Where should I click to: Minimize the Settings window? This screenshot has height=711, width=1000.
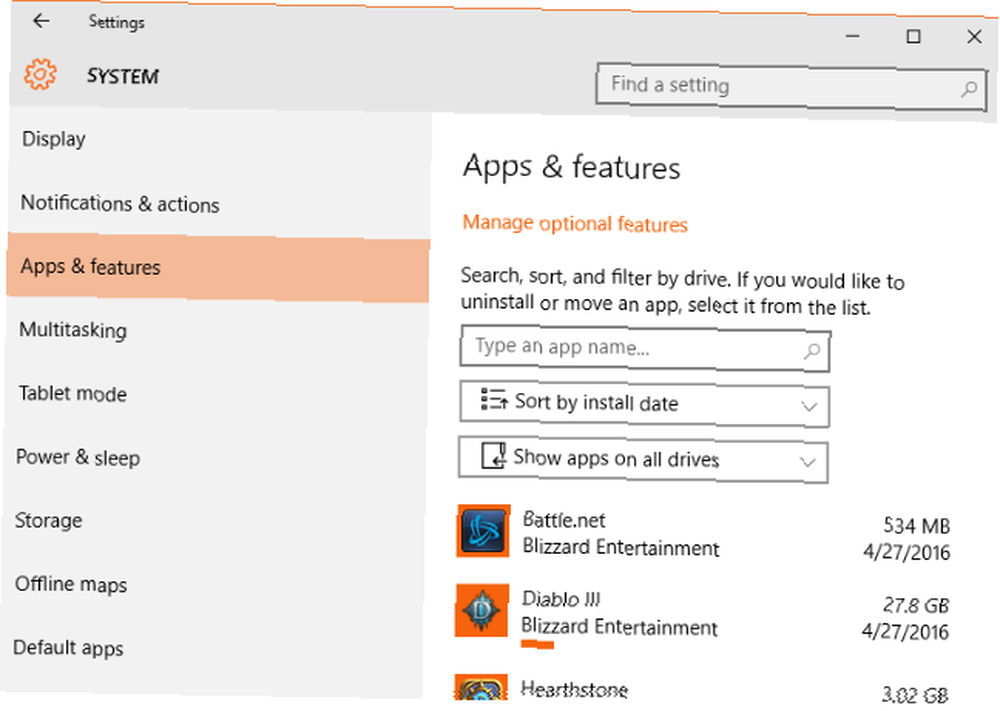[x=853, y=36]
